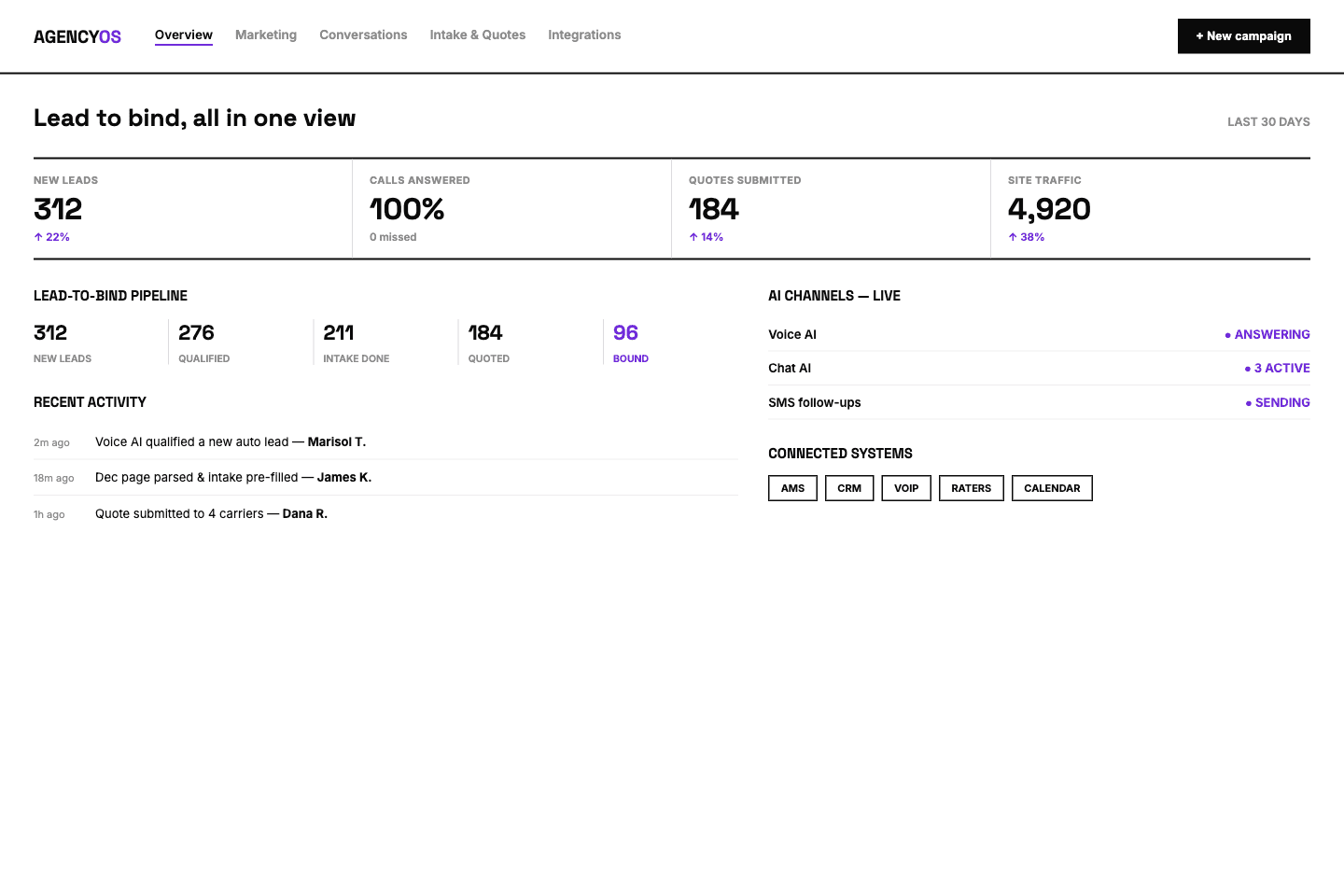Image resolution: width=1344 pixels, height=896 pixels.
Task: Click the Lead-to-Bind Pipeline heading
Action: [x=110, y=296]
